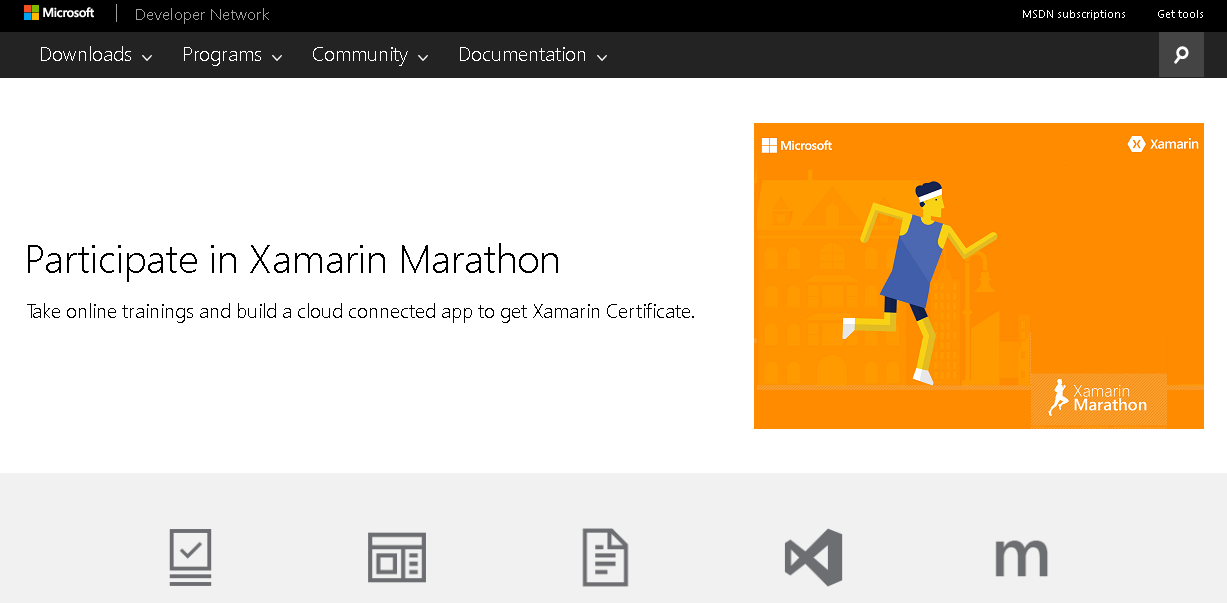Open the search magnifier button
This screenshot has width=1227, height=603.
click(x=1181, y=55)
